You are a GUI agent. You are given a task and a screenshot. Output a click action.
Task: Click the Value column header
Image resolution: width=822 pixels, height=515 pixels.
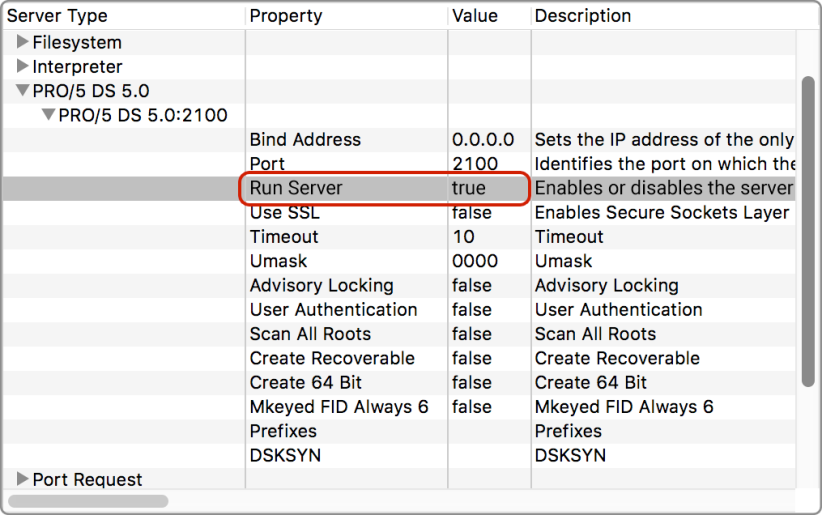coord(475,16)
